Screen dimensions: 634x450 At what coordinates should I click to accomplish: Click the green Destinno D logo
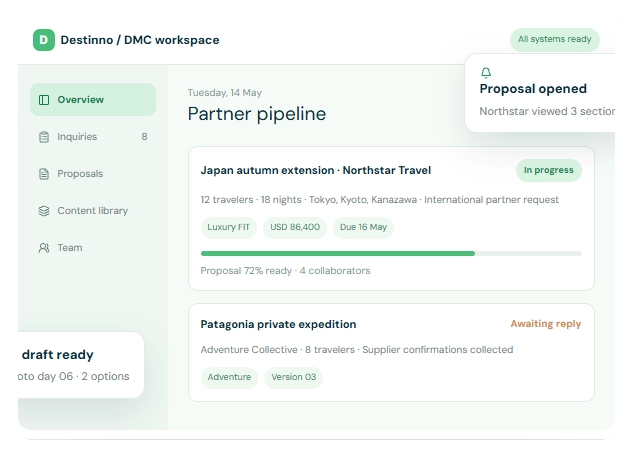(44, 40)
